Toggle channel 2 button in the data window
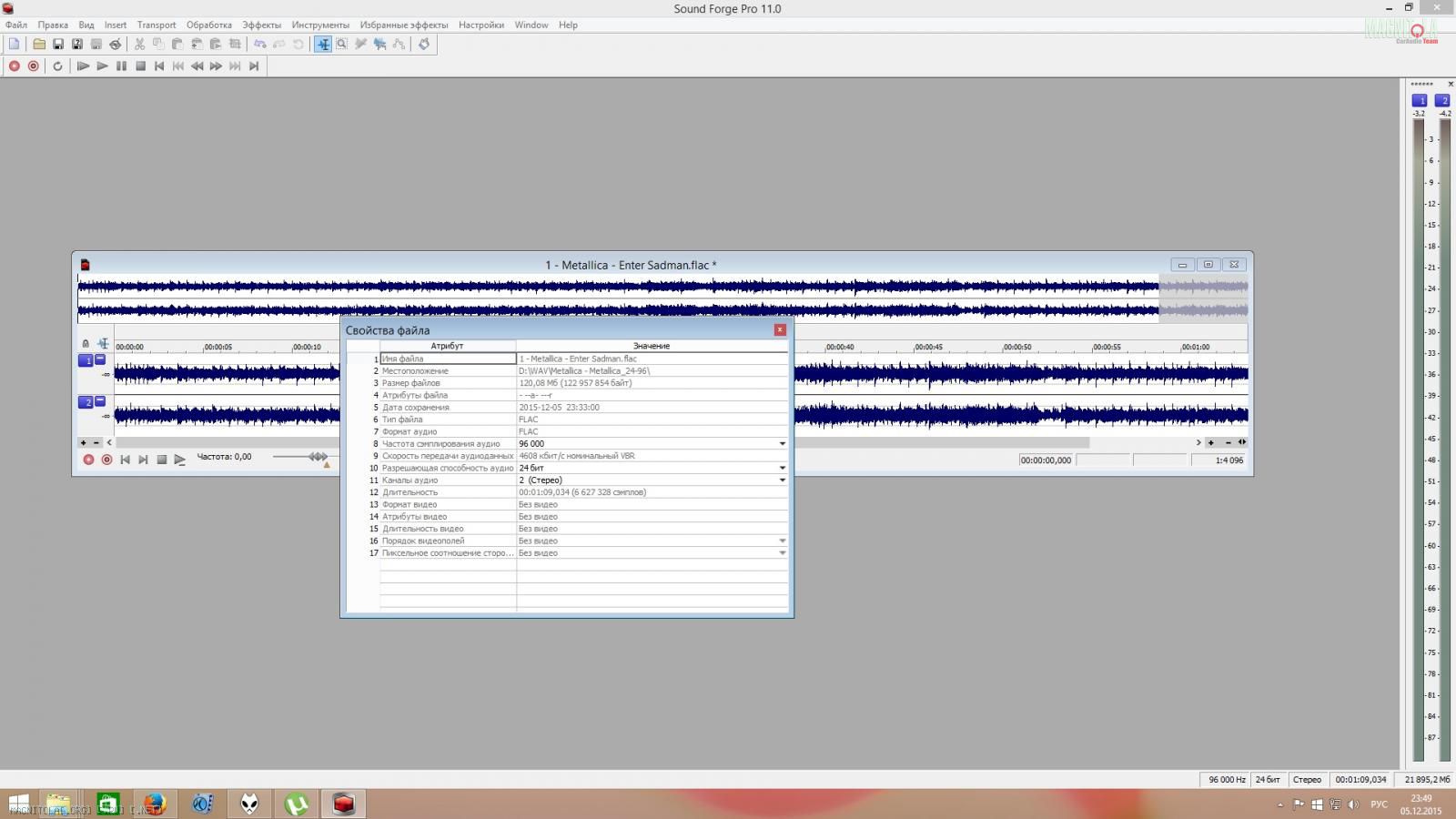Screen dimensions: 1456x819 pos(86,402)
